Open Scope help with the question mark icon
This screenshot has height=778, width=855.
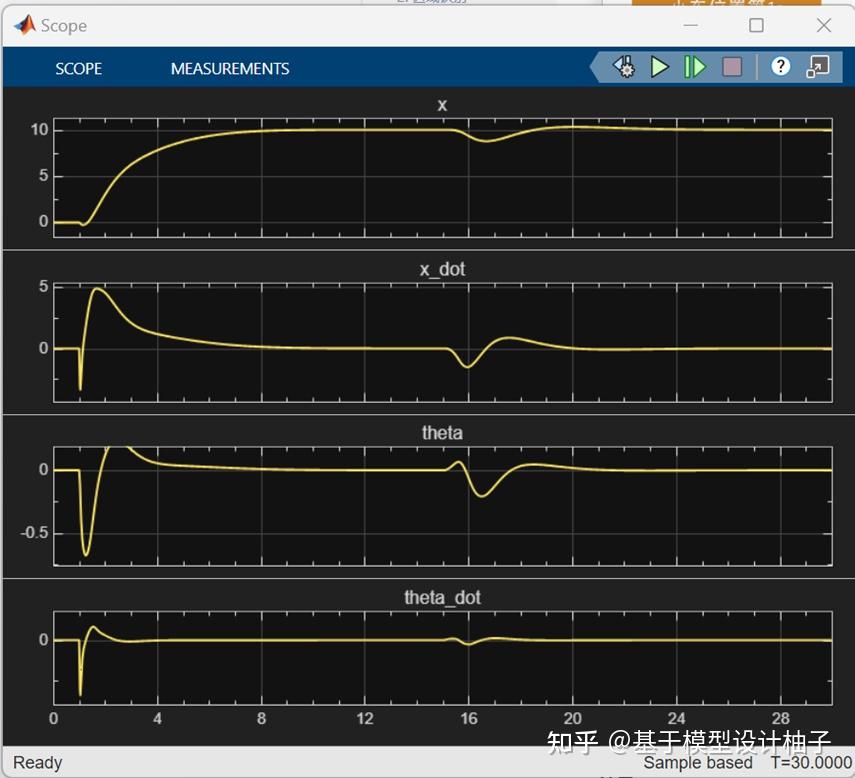pyautogui.click(x=781, y=67)
